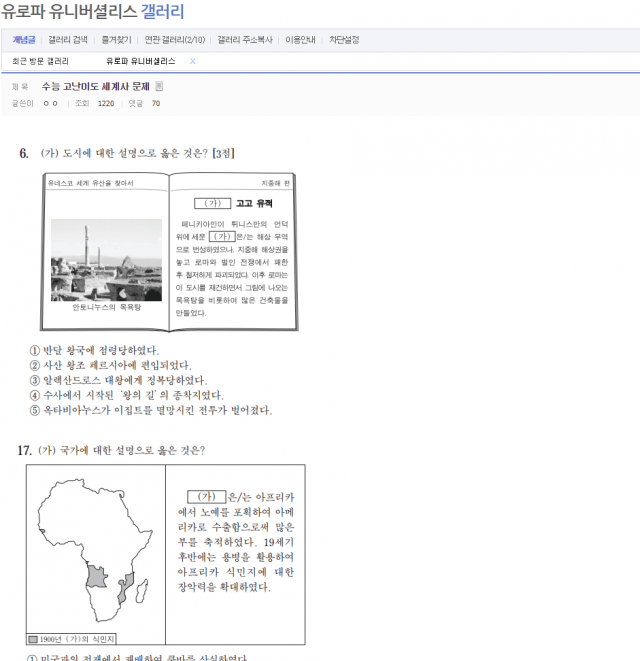Click the 고고 유적 heading in the book
Image resolution: width=640 pixels, height=661 pixels.
tap(254, 204)
